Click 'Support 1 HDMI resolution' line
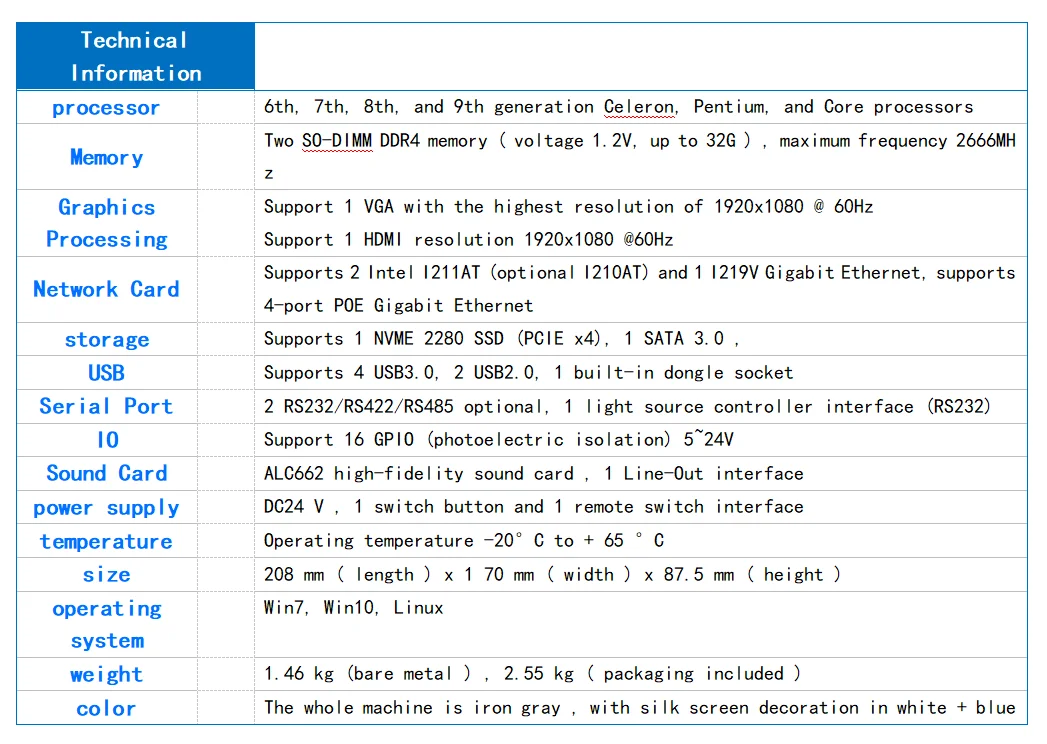 [x=469, y=239]
